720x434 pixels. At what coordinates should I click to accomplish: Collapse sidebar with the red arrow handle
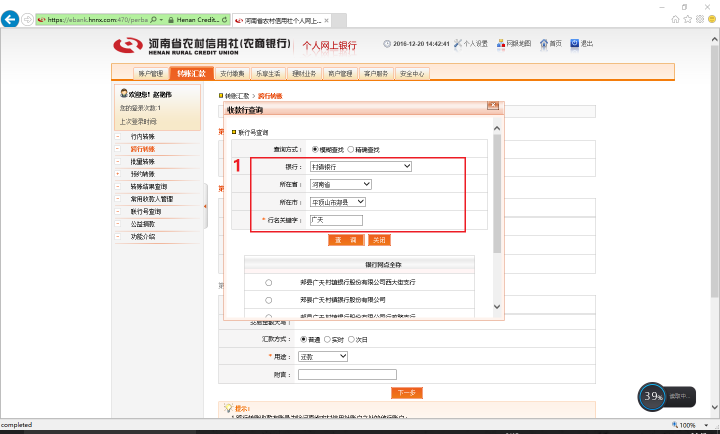(x=205, y=207)
